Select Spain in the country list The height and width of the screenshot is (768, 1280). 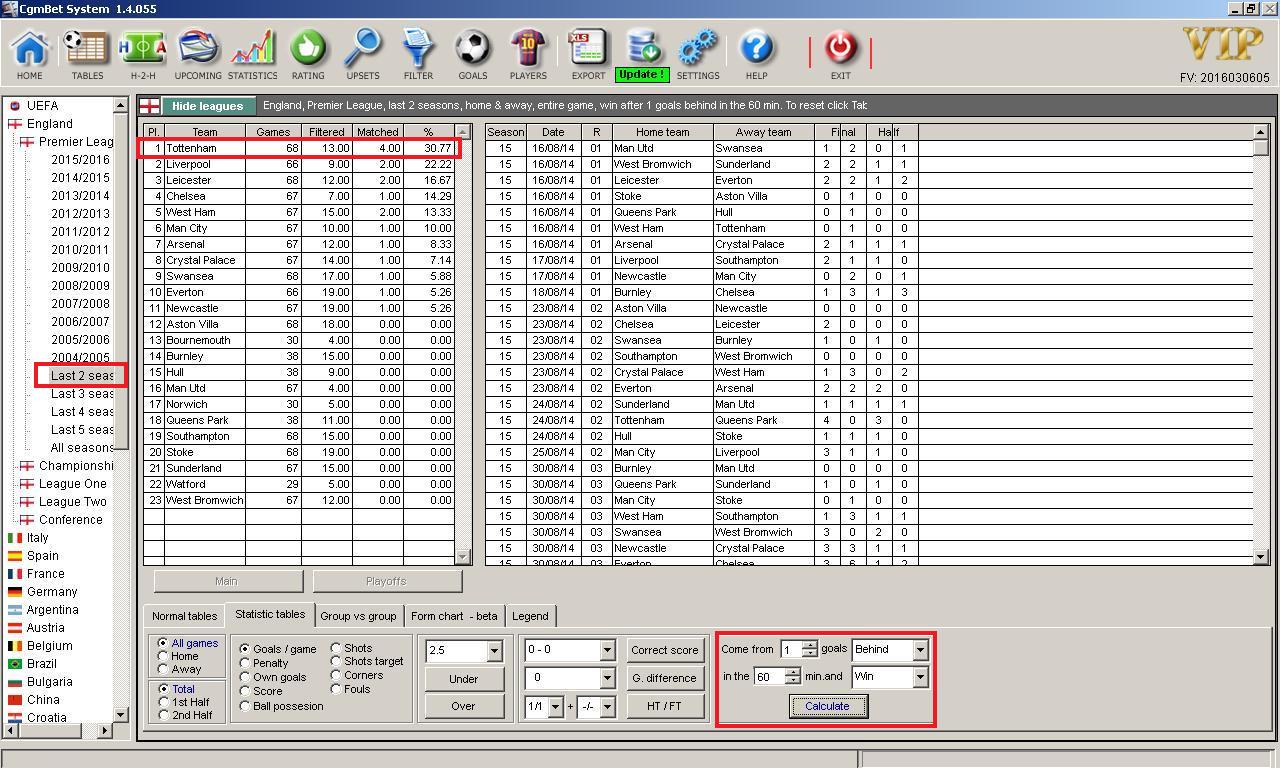point(43,556)
